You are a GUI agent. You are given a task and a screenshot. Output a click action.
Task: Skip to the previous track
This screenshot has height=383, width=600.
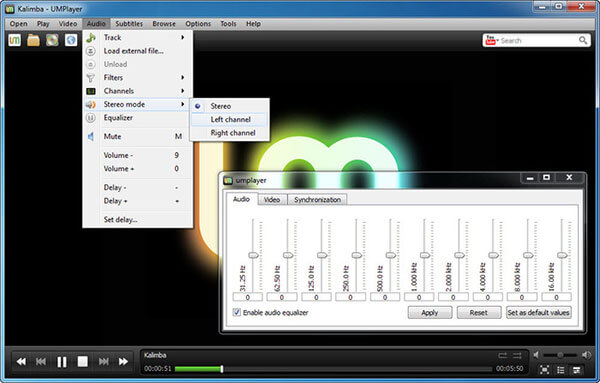(x=41, y=361)
